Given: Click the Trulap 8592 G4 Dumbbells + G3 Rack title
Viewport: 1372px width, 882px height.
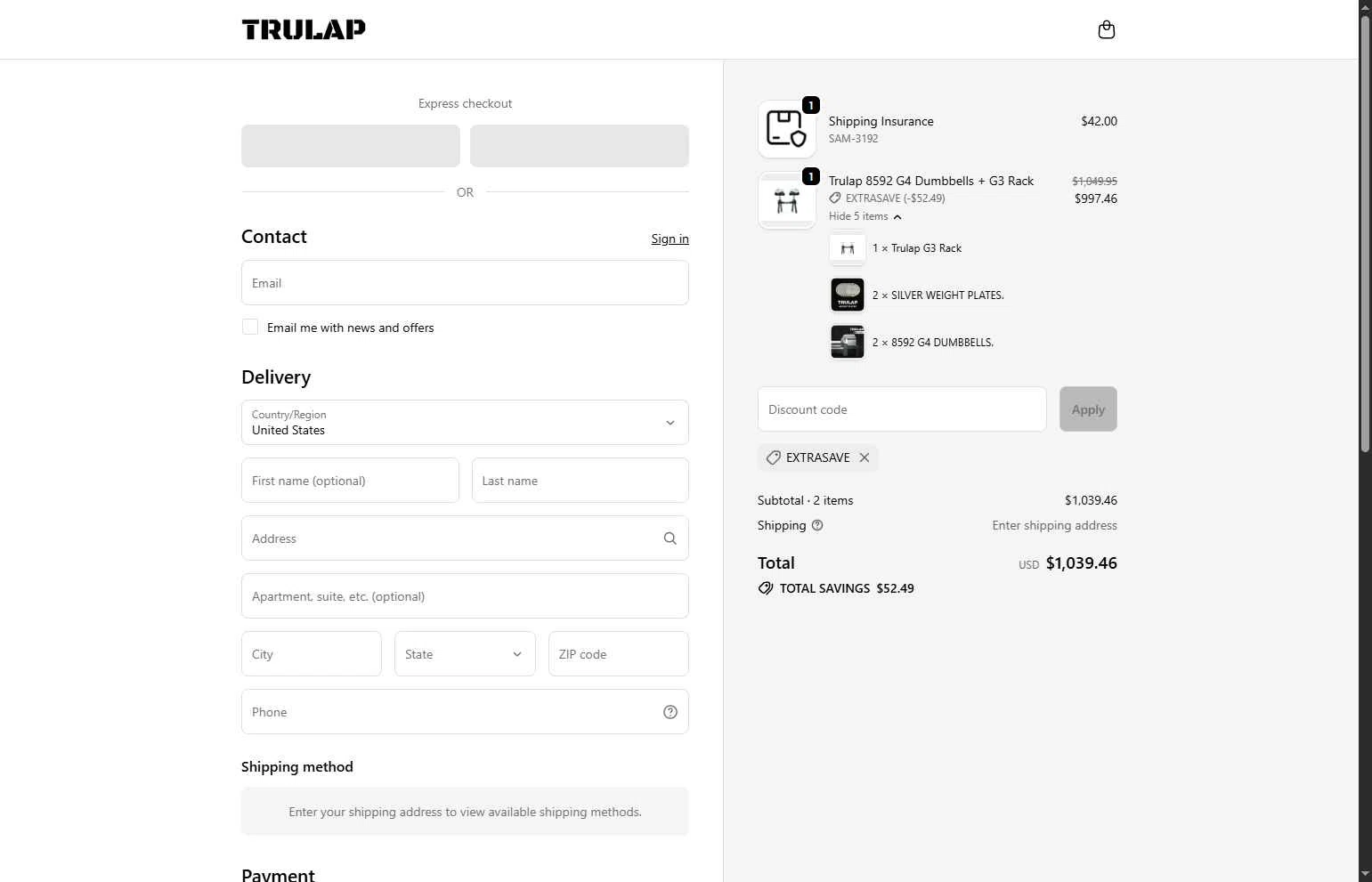Looking at the screenshot, I should click(931, 181).
